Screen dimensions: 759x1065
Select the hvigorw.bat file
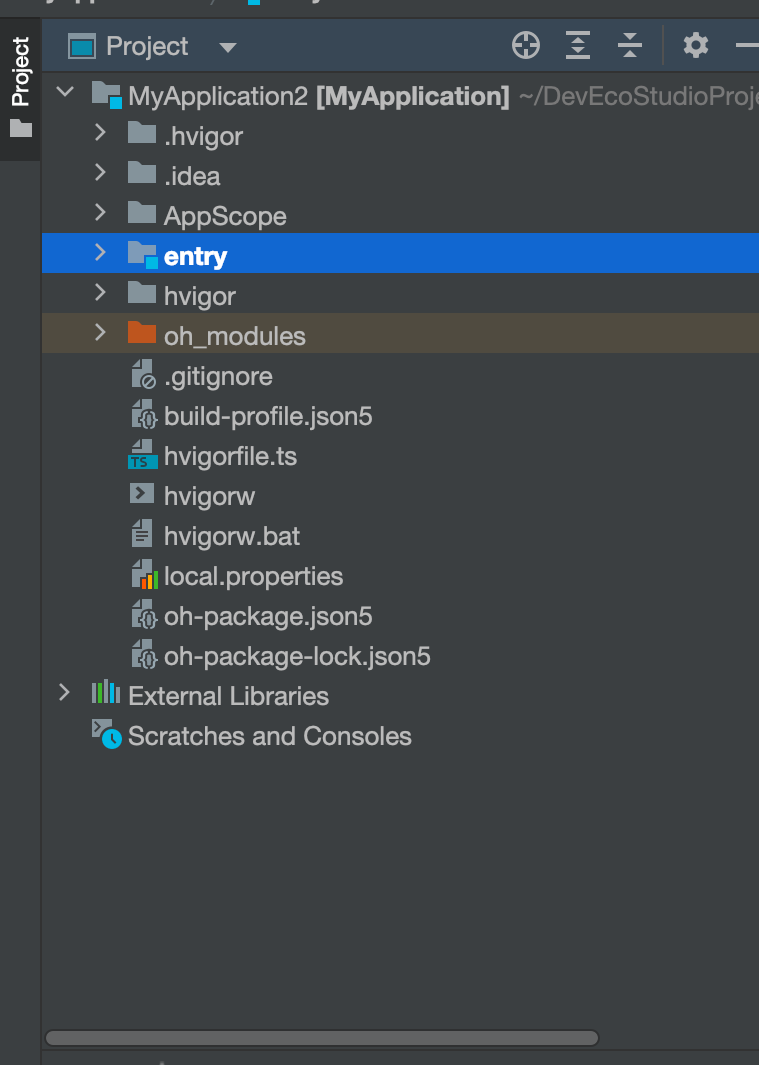click(232, 537)
